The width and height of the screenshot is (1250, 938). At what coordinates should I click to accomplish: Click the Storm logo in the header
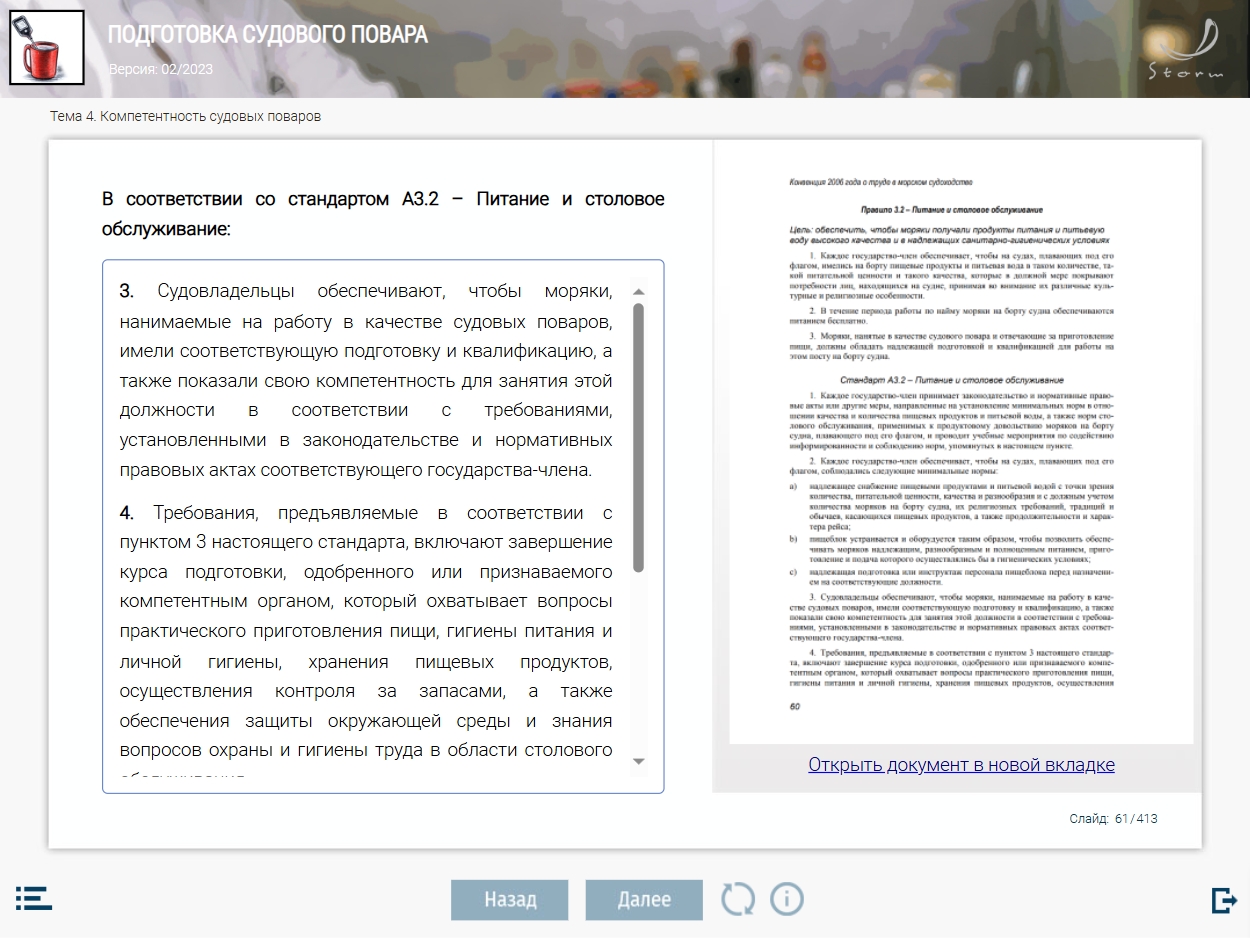[x=1185, y=52]
